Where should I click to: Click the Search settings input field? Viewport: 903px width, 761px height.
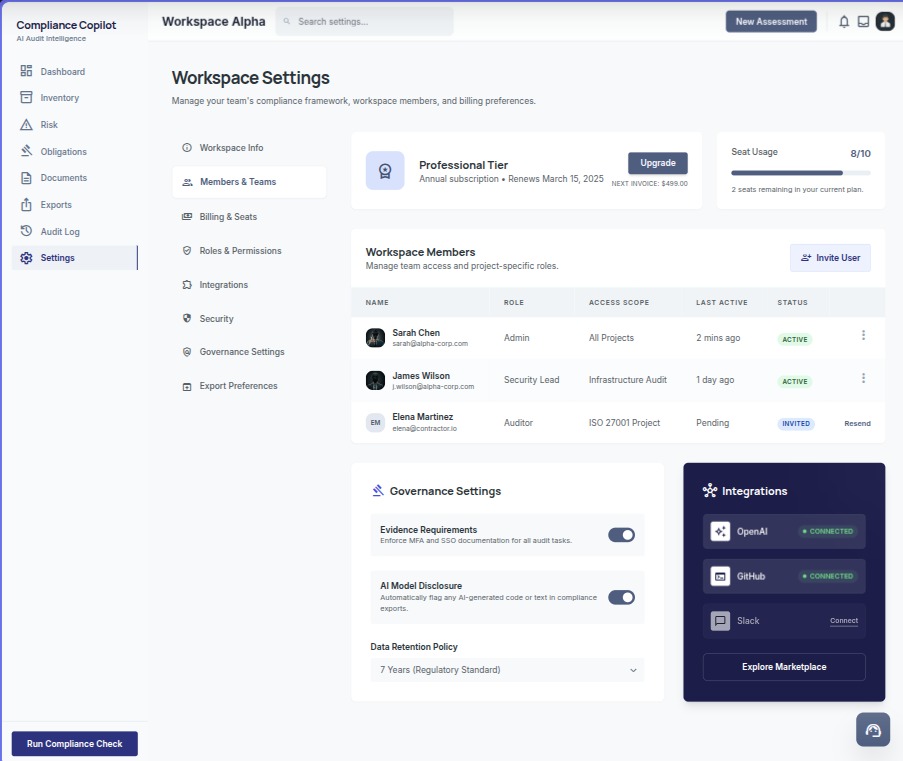point(365,21)
